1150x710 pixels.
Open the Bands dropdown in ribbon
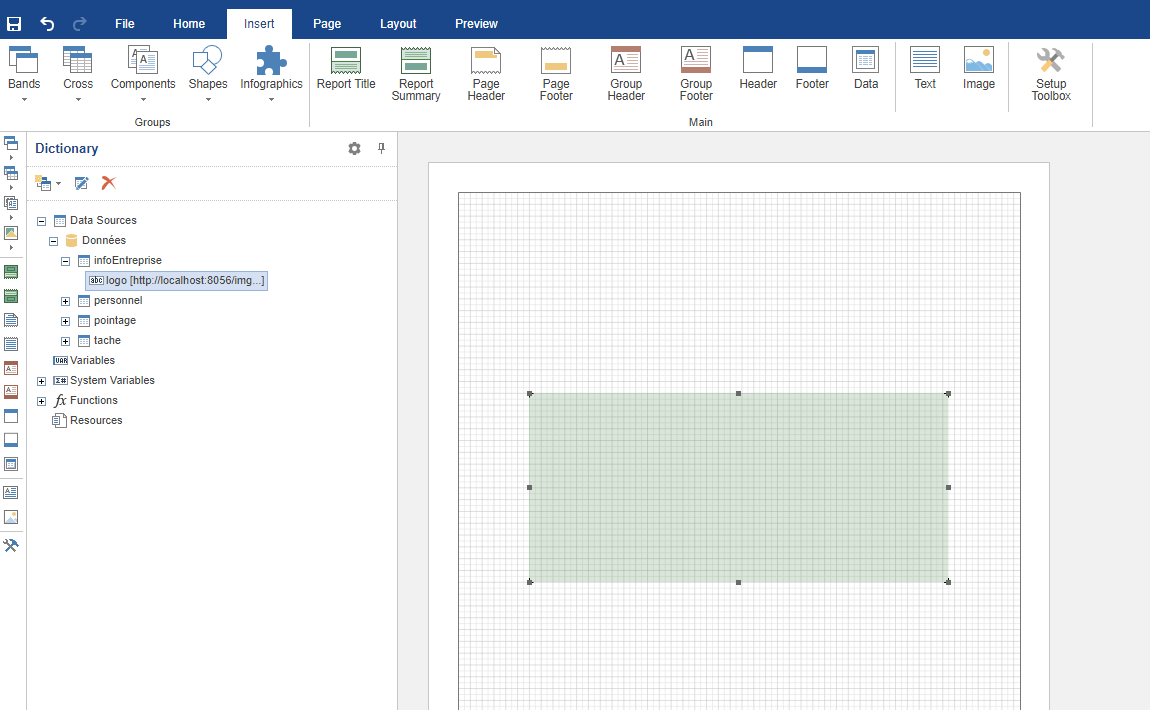coord(24,73)
